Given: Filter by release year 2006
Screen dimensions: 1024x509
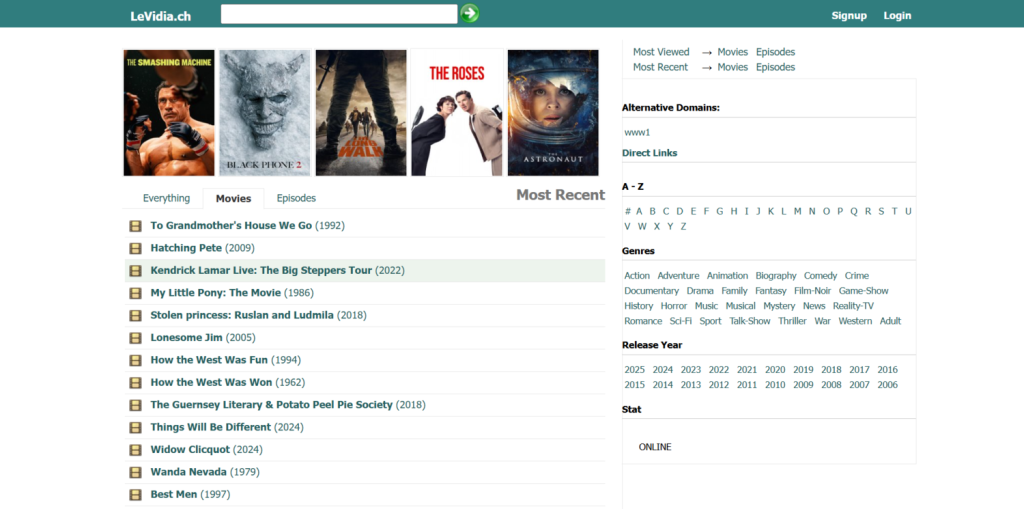Looking at the screenshot, I should point(888,385).
